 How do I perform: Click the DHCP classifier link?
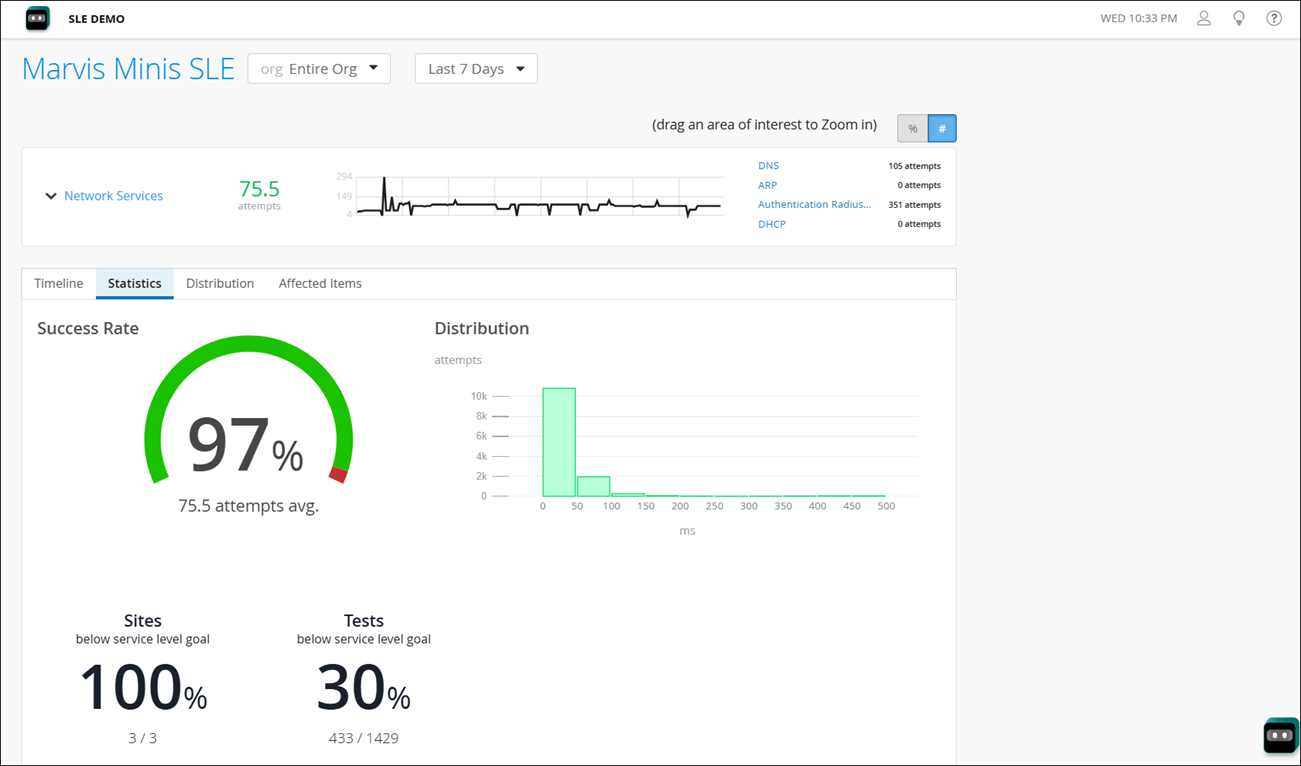pos(772,224)
